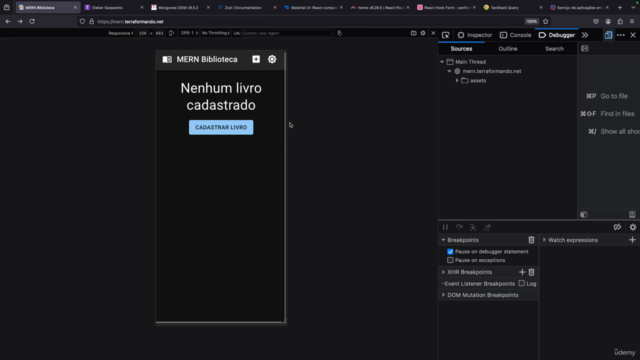The image size is (640, 360).
Task: Collapse the Main Thread tree node
Action: click(442, 62)
